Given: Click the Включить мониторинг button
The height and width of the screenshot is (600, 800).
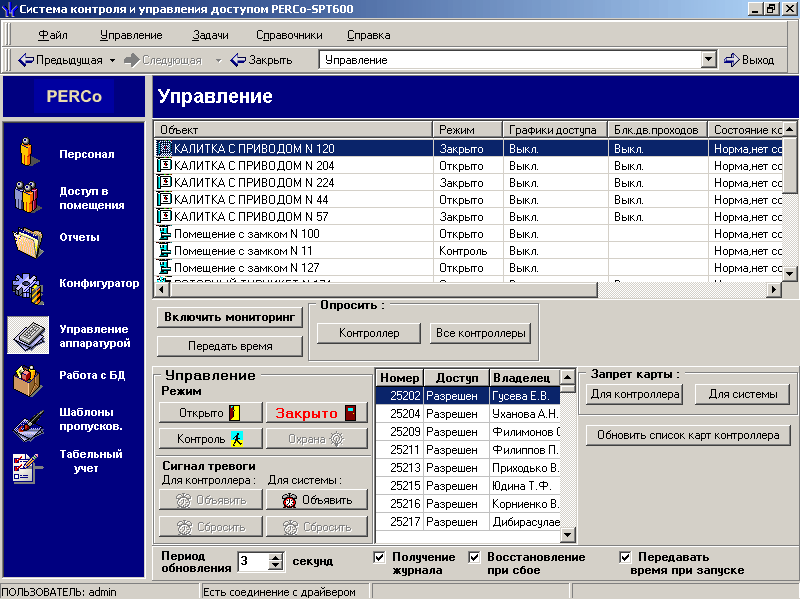Looking at the screenshot, I should [x=230, y=317].
